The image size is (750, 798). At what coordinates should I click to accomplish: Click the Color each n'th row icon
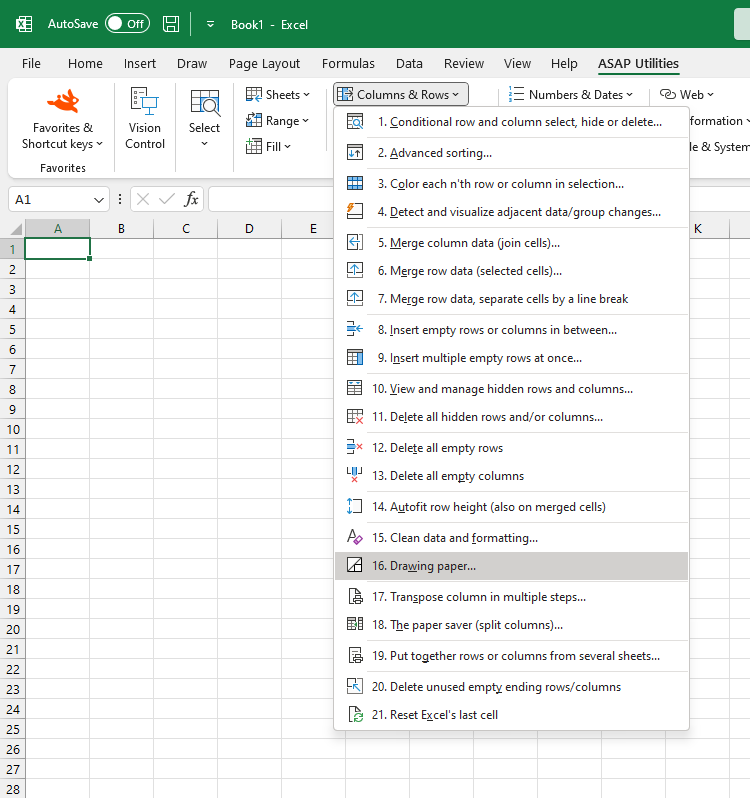355,184
